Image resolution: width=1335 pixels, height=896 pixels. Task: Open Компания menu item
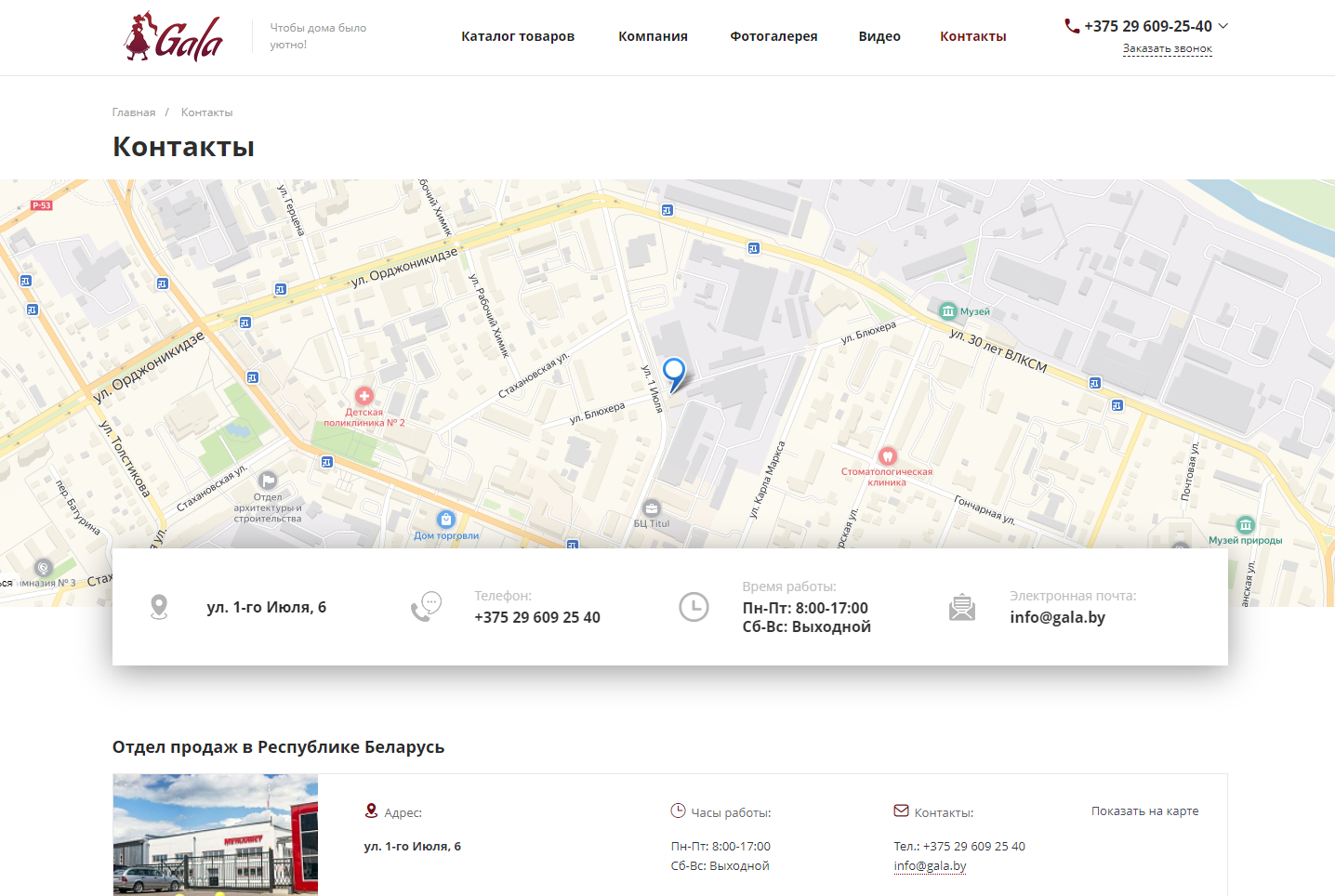653,36
